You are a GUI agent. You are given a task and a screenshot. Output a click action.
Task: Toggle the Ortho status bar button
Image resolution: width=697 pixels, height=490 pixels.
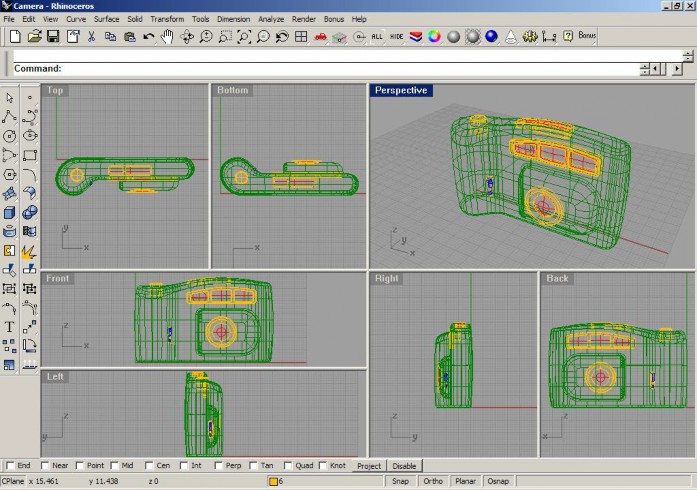[433, 481]
